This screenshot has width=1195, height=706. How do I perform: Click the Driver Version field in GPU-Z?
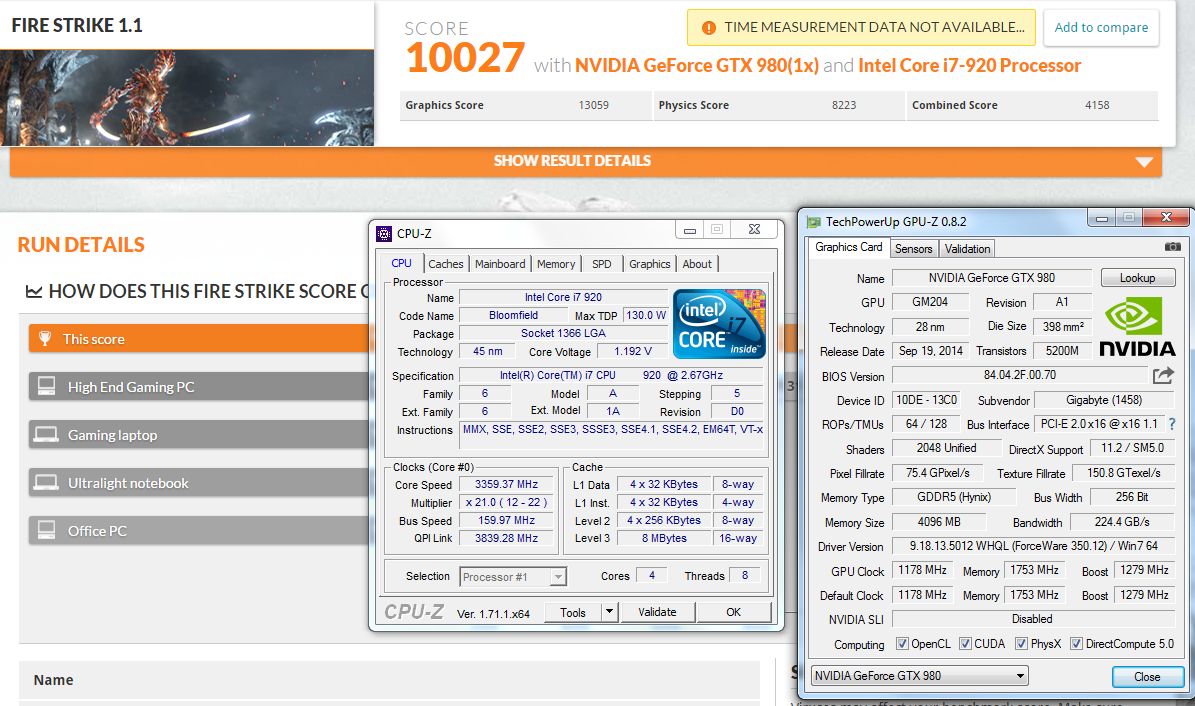1033,546
